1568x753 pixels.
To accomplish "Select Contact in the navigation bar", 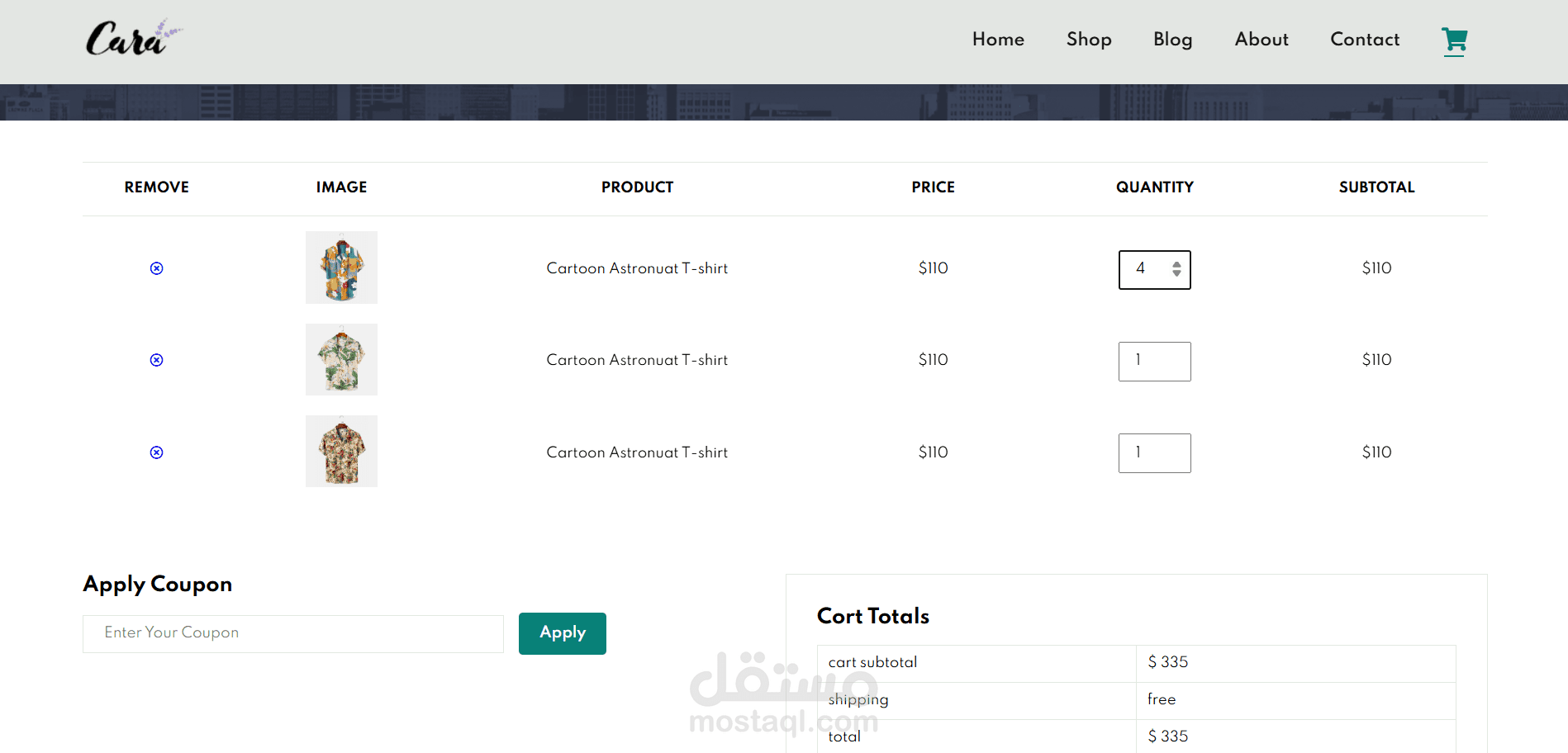I will (1365, 40).
